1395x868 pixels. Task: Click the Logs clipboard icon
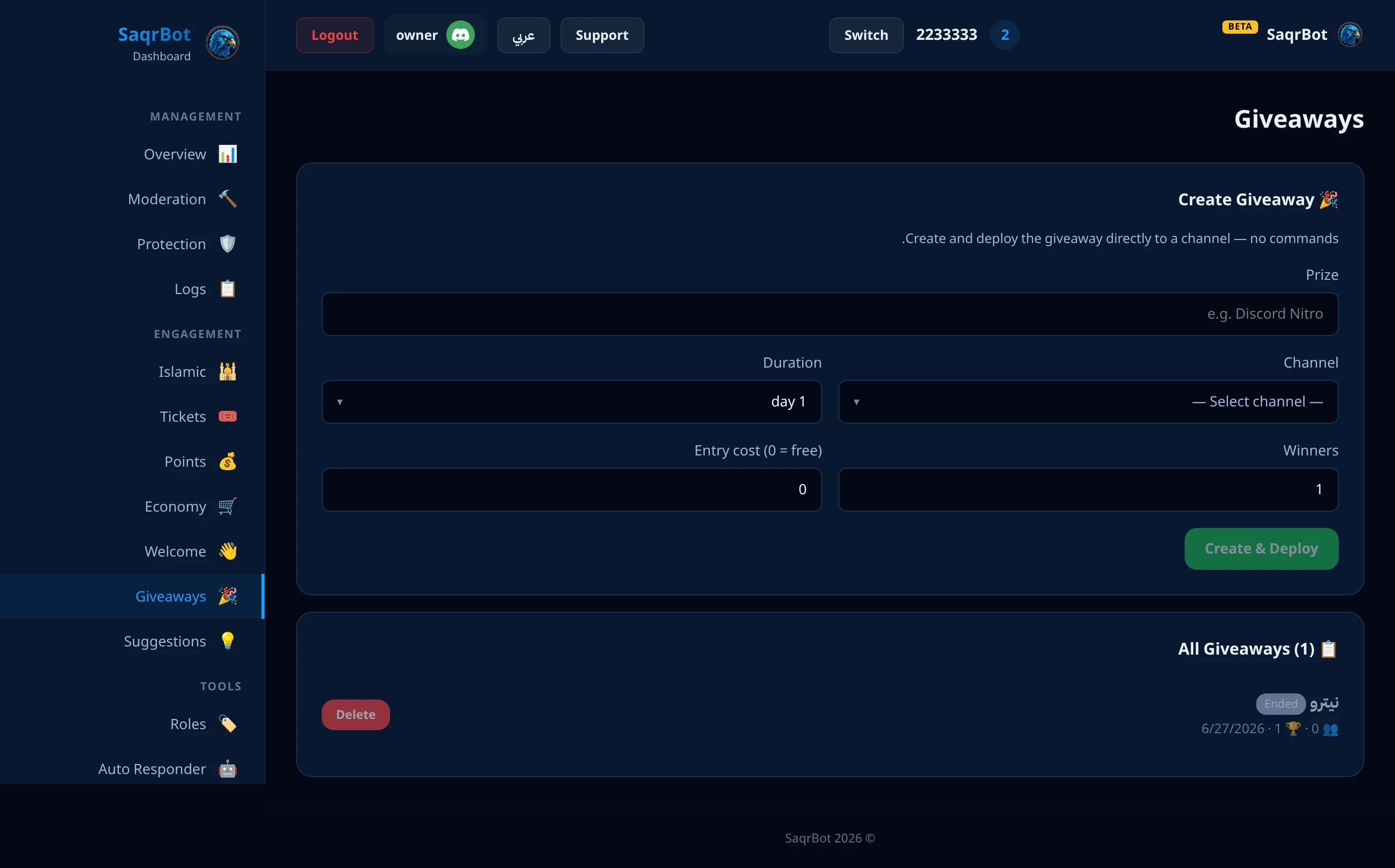[227, 289]
